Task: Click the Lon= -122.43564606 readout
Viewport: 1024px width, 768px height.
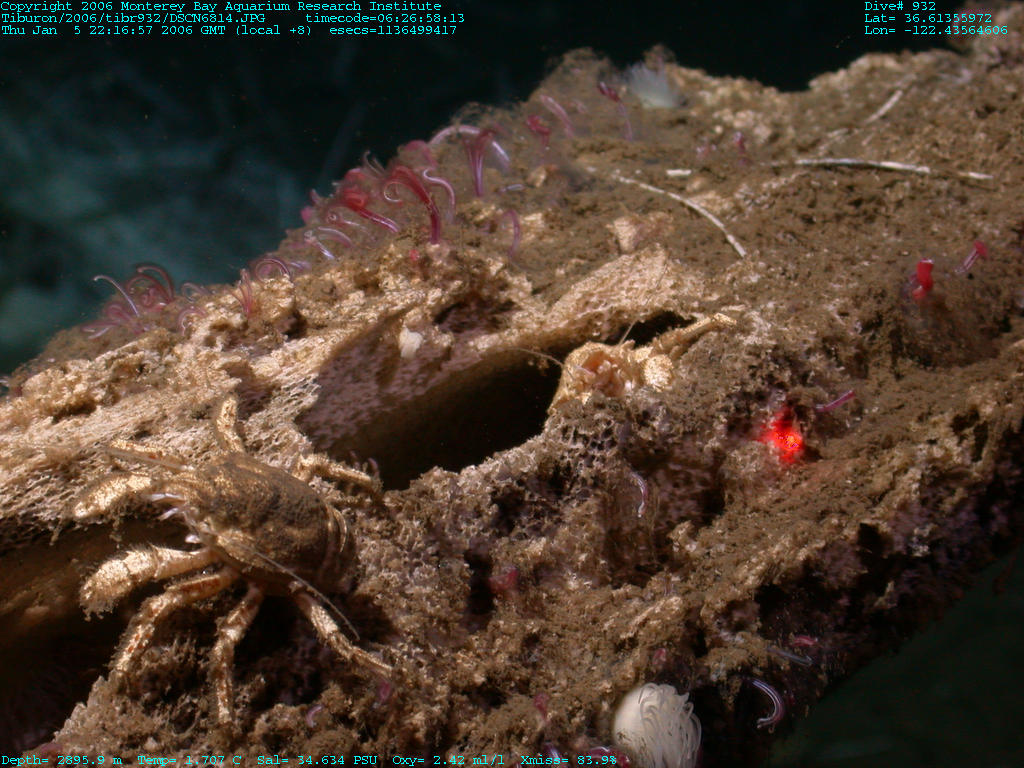Action: [936, 30]
